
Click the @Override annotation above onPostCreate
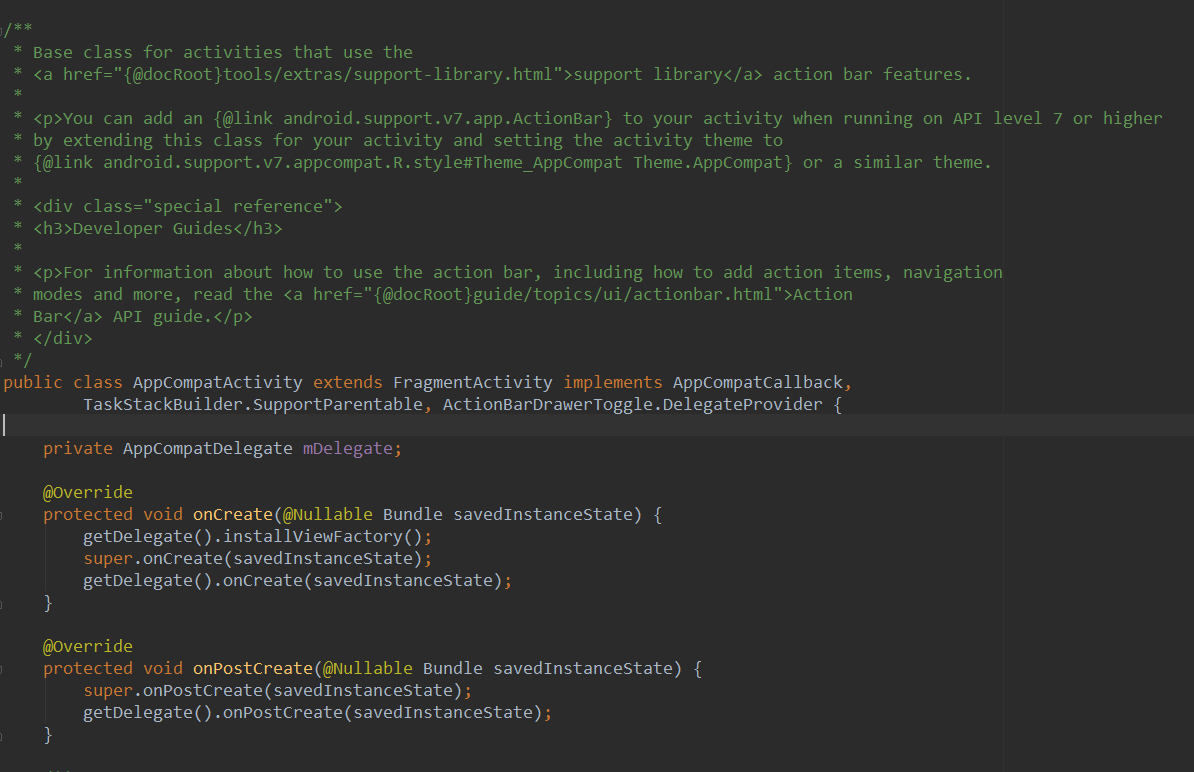point(88,646)
